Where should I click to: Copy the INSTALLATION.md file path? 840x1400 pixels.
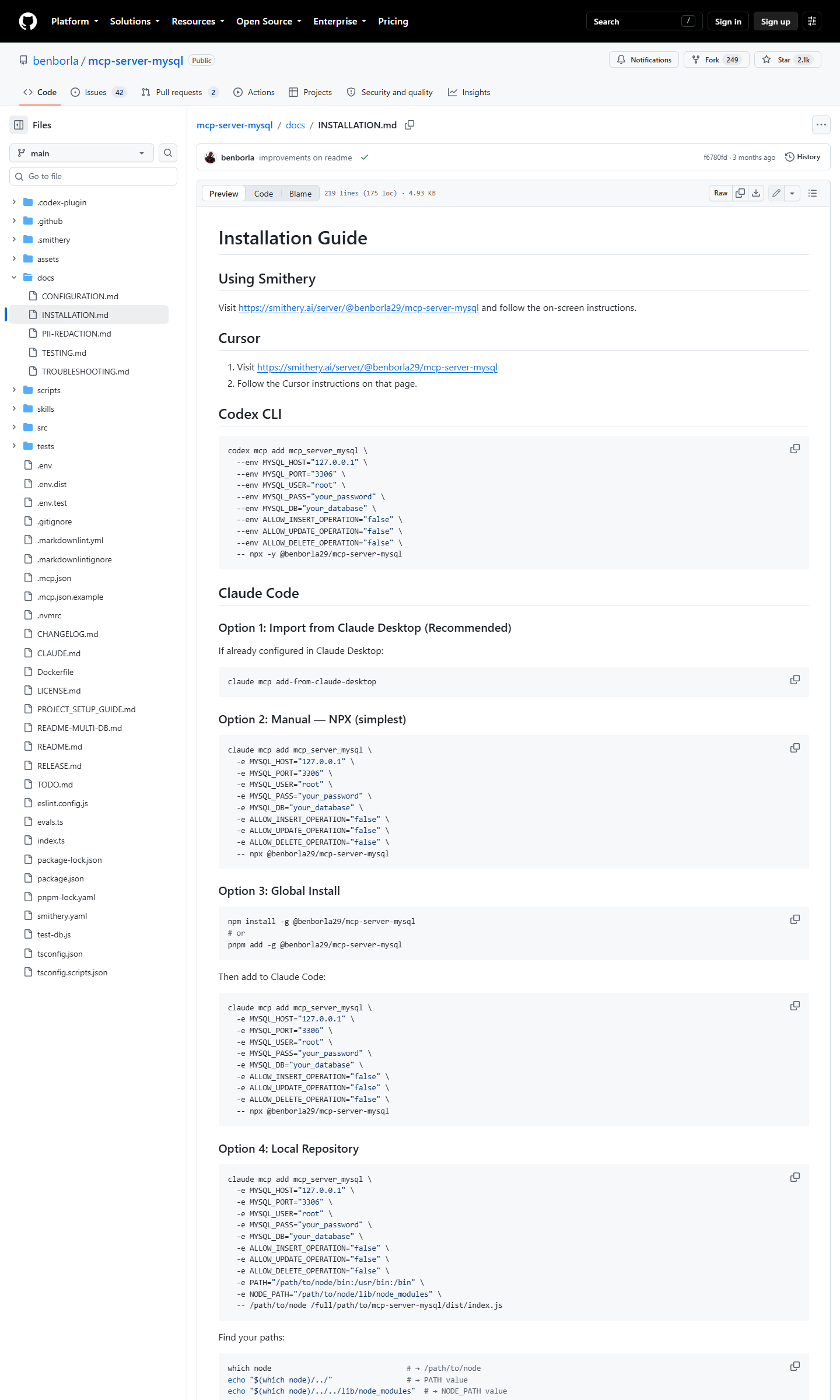click(x=409, y=125)
